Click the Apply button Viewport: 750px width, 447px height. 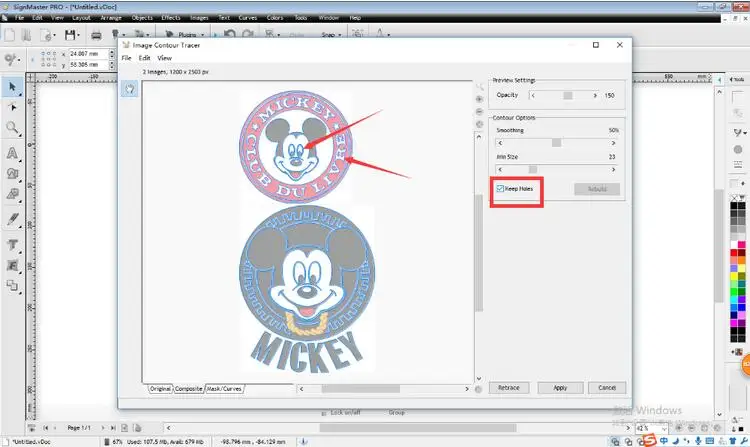[x=560, y=388]
